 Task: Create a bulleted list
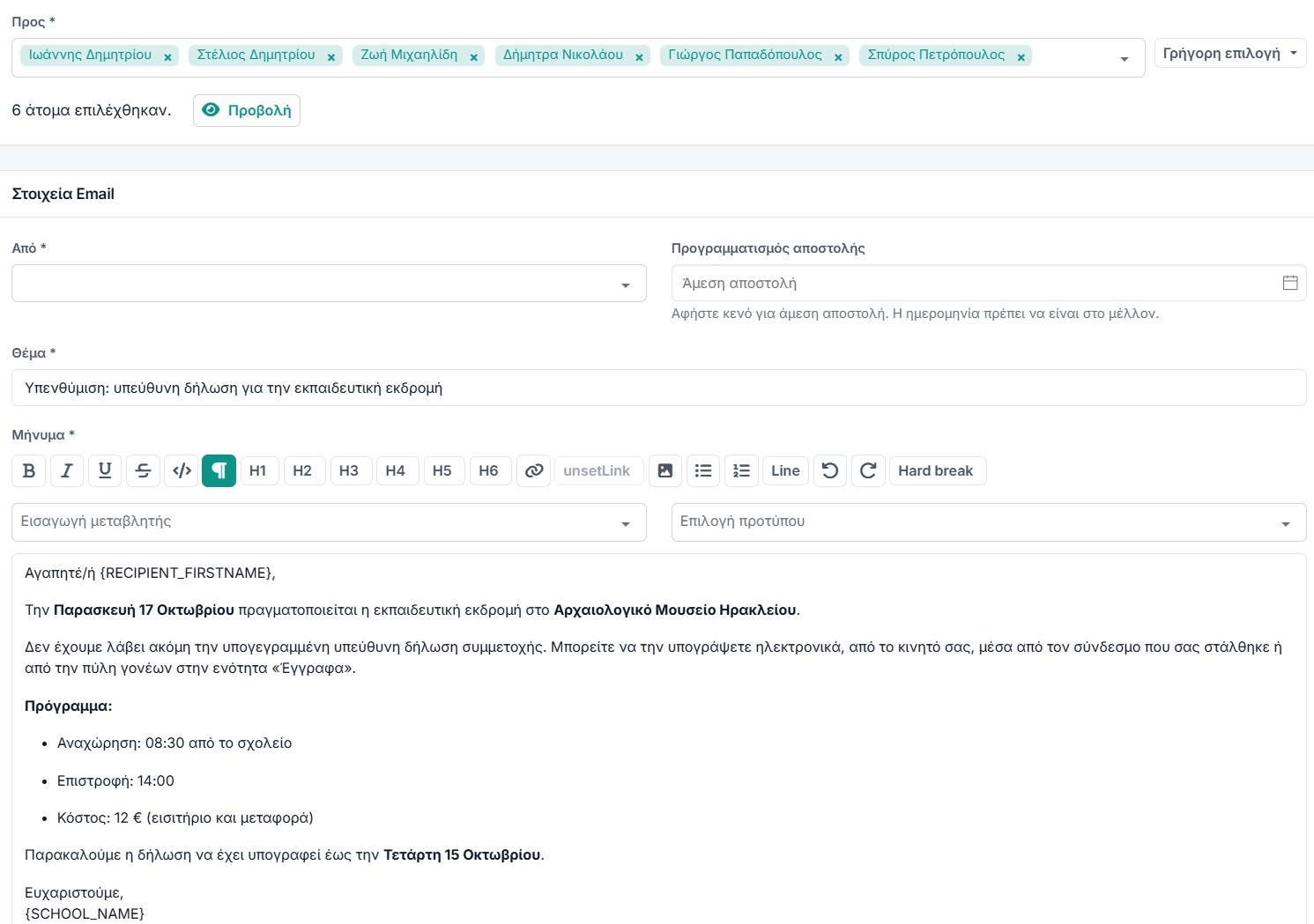tap(703, 471)
